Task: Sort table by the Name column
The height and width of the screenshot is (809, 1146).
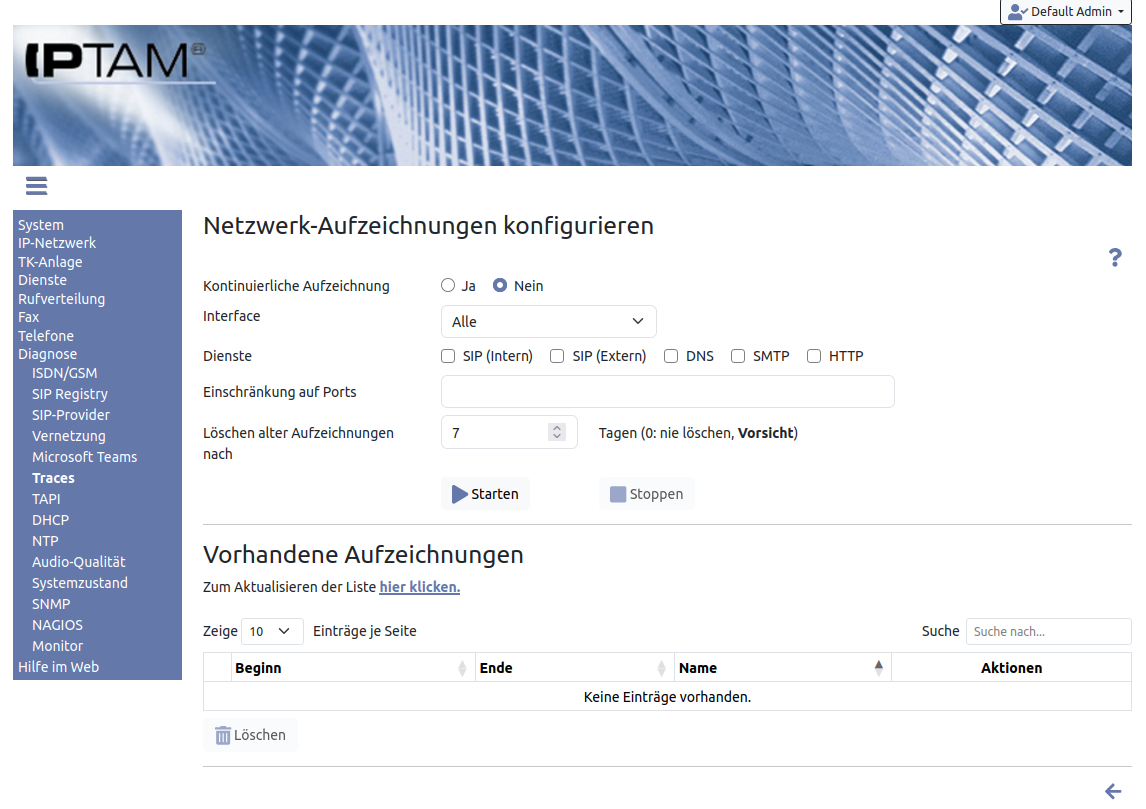Action: coord(781,668)
